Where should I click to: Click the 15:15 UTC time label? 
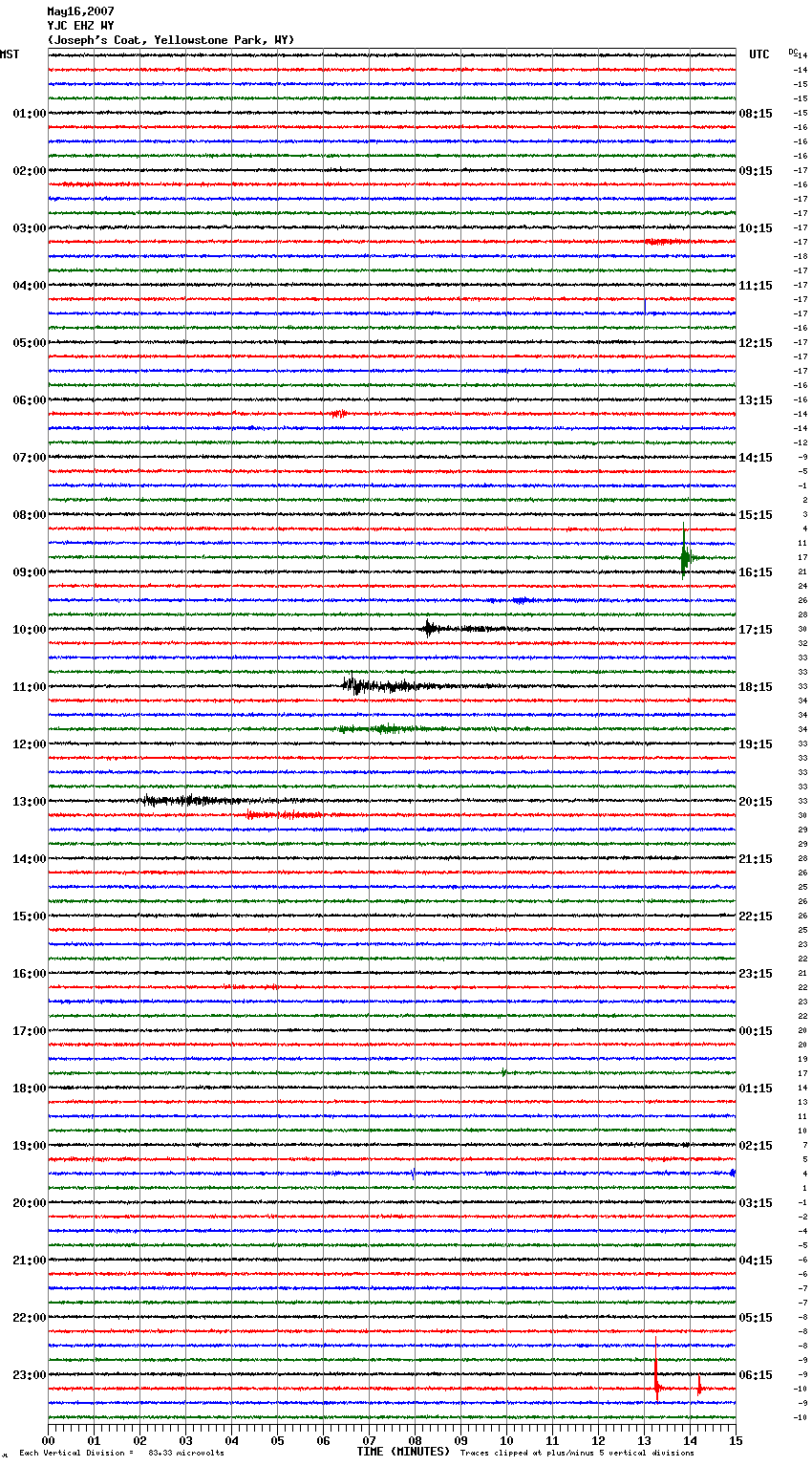(x=756, y=515)
